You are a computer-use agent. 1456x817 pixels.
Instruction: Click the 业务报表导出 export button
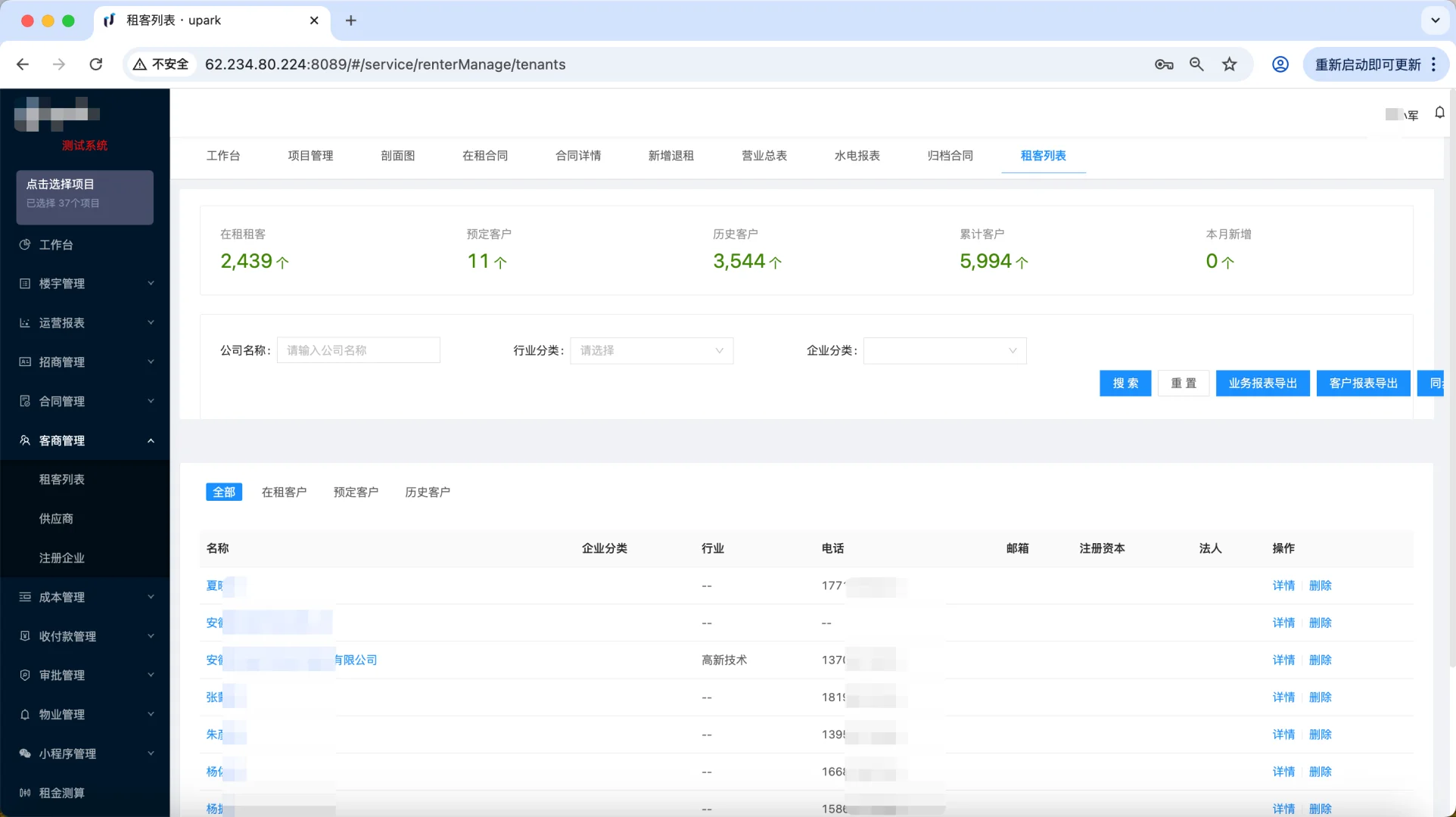coord(1262,383)
